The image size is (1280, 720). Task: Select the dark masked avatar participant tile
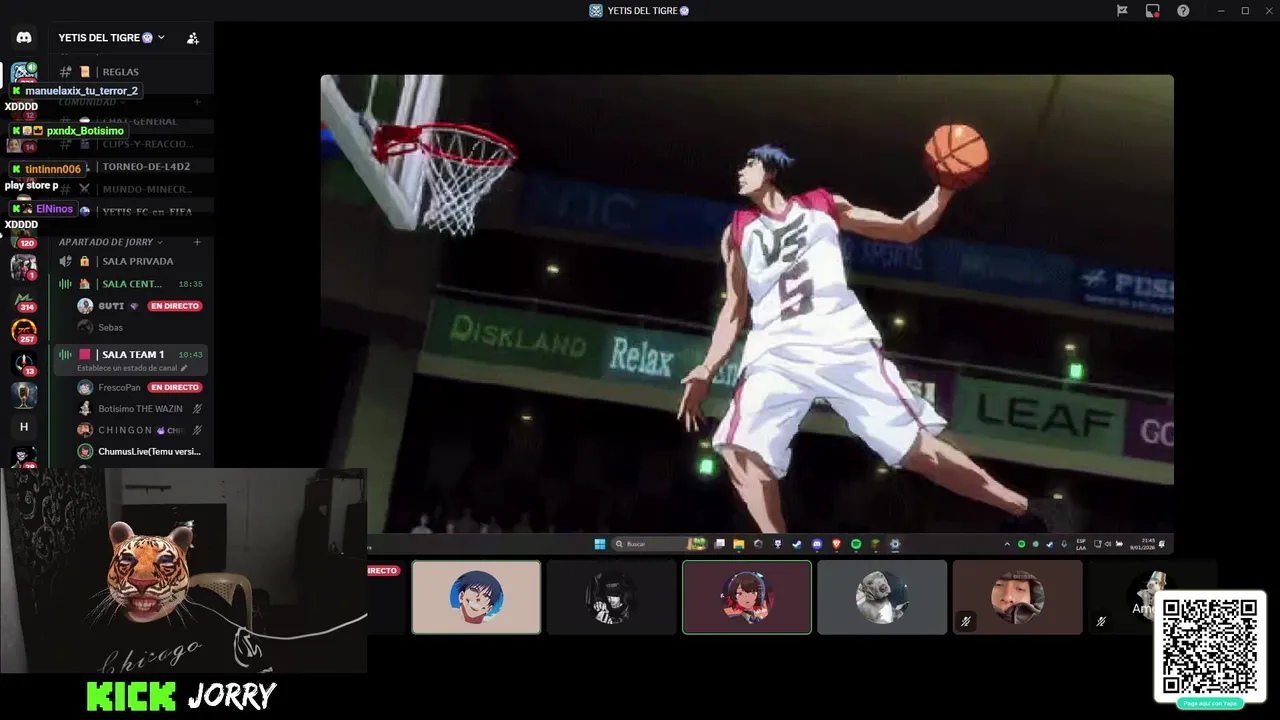[x=612, y=597]
